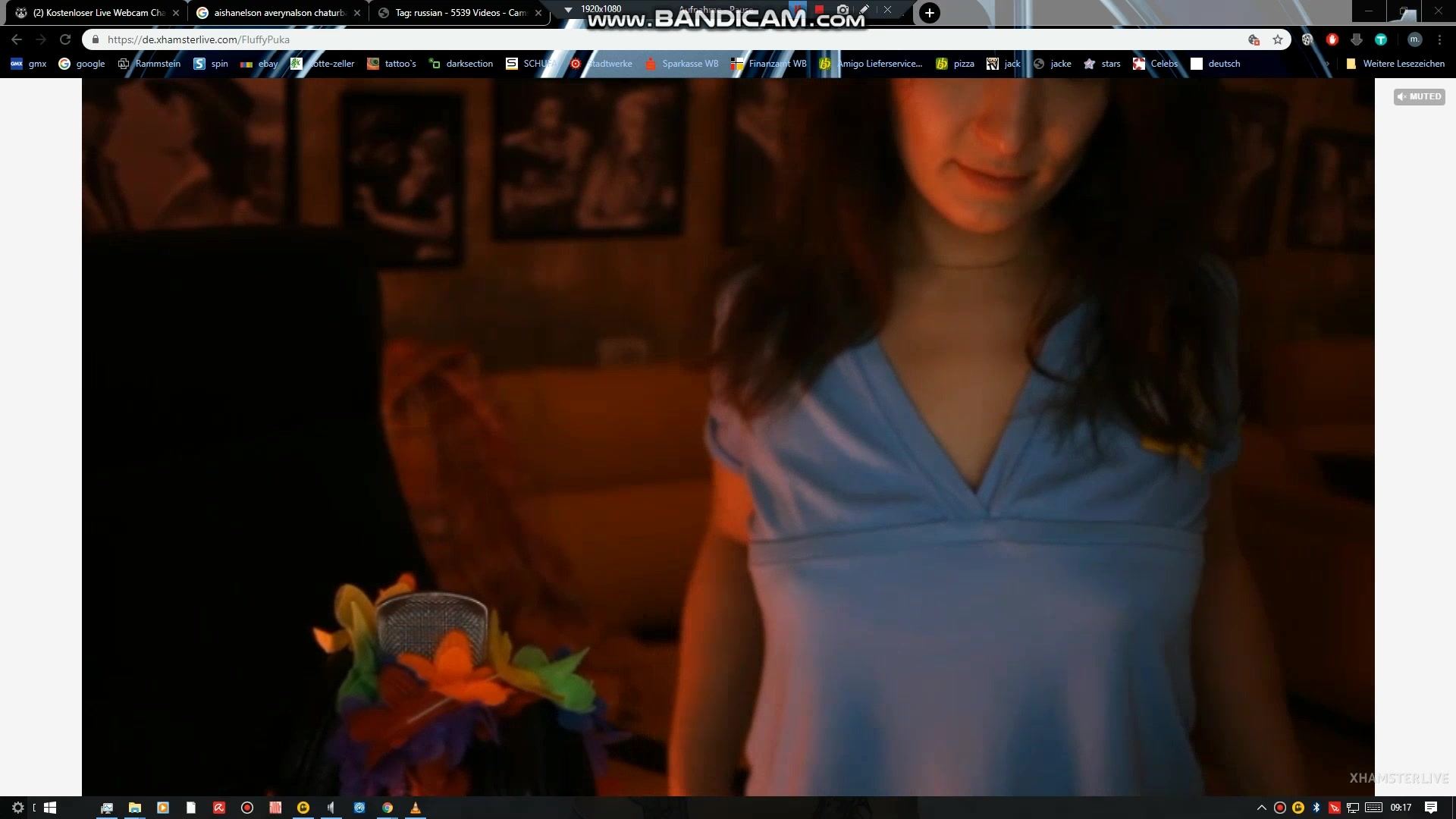Switch to the 'aishanelson averynalson' tab
1456x819 pixels.
pyautogui.click(x=279, y=13)
